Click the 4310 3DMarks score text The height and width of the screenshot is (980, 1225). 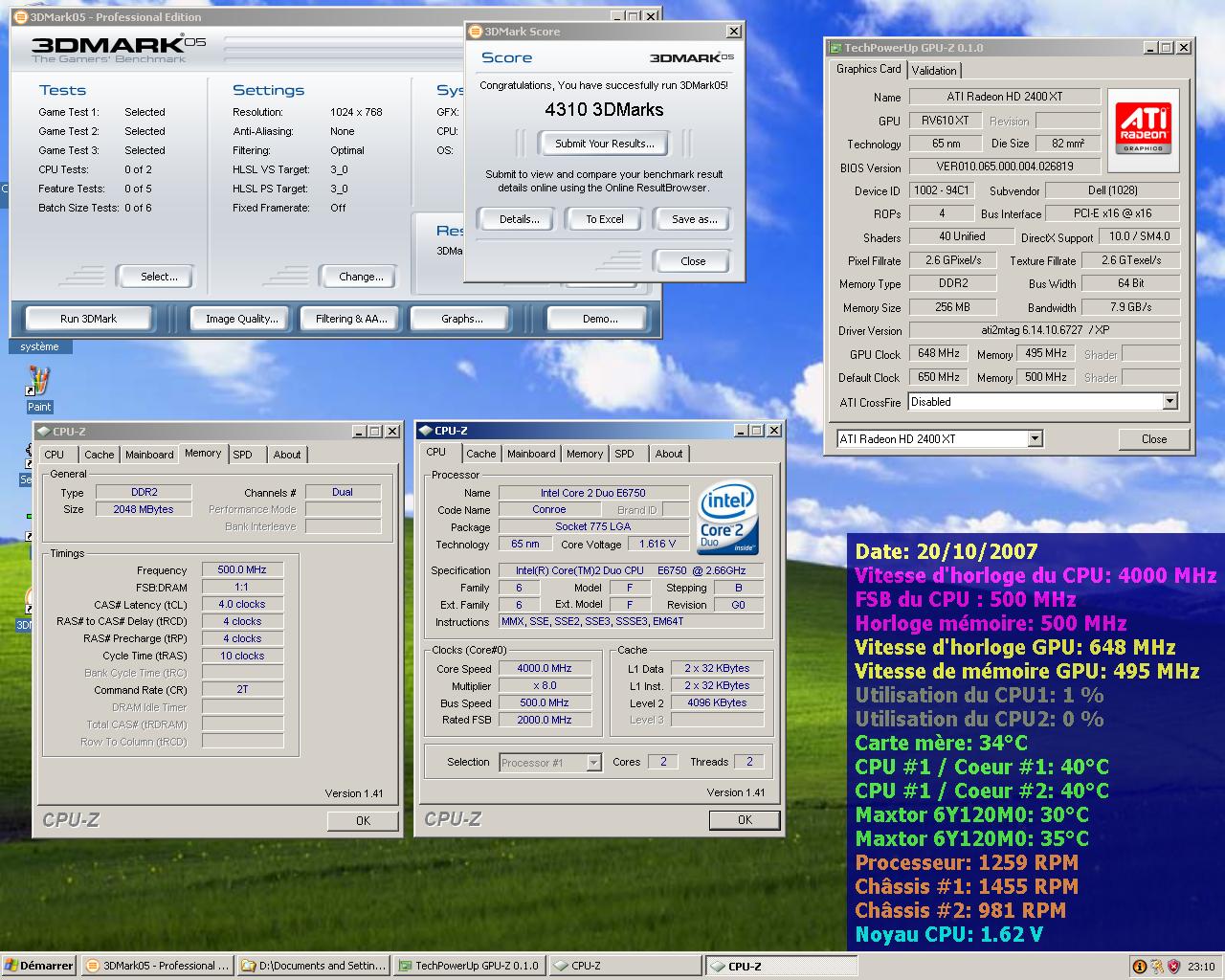(x=604, y=109)
